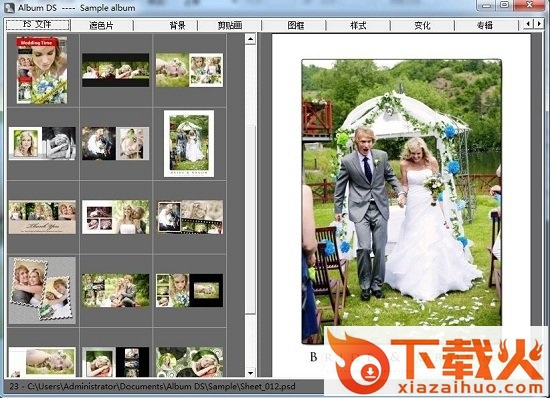Open the 变化 tab
550x398 pixels.
(422, 25)
